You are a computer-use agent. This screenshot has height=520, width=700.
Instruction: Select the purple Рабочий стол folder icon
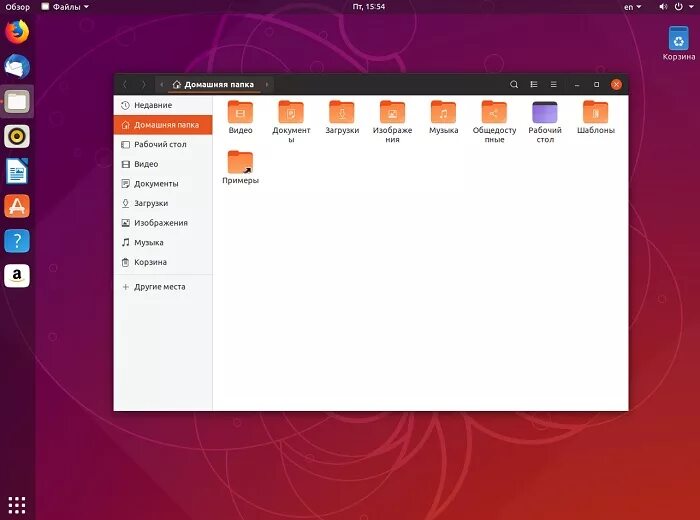[545, 112]
